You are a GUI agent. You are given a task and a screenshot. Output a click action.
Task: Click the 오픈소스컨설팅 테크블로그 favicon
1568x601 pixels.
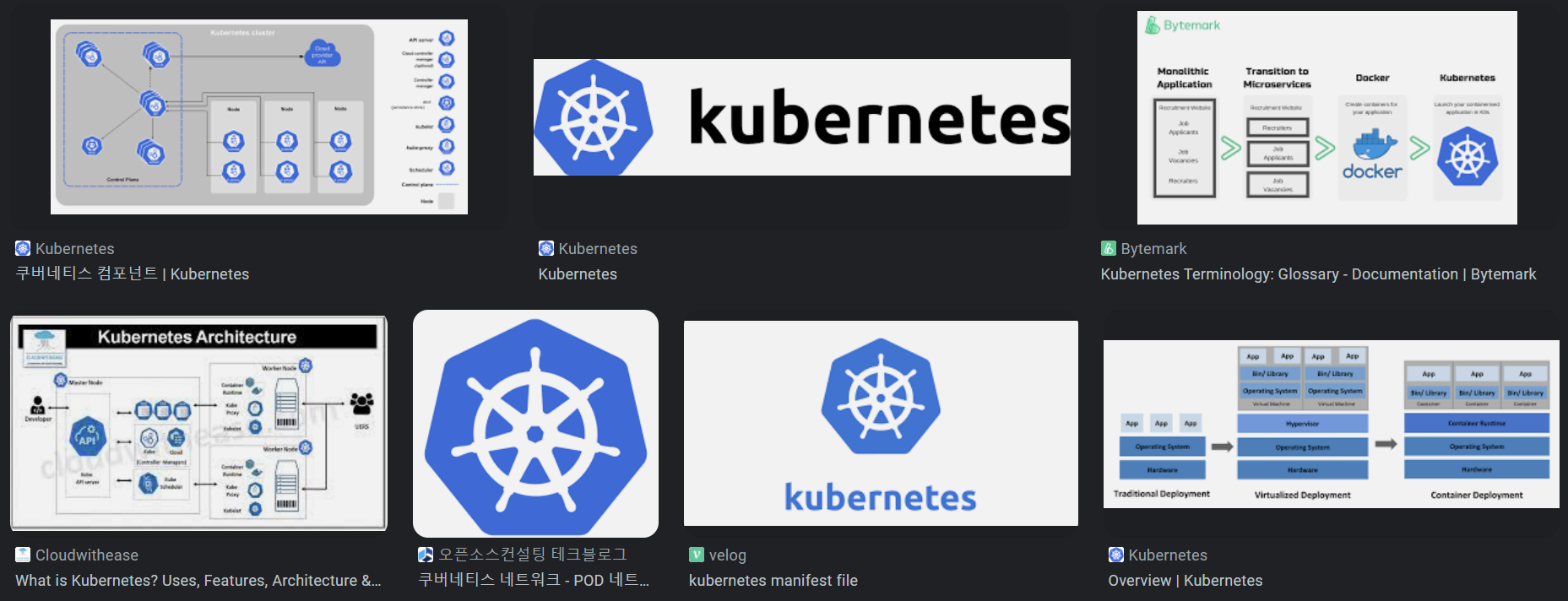(x=426, y=555)
